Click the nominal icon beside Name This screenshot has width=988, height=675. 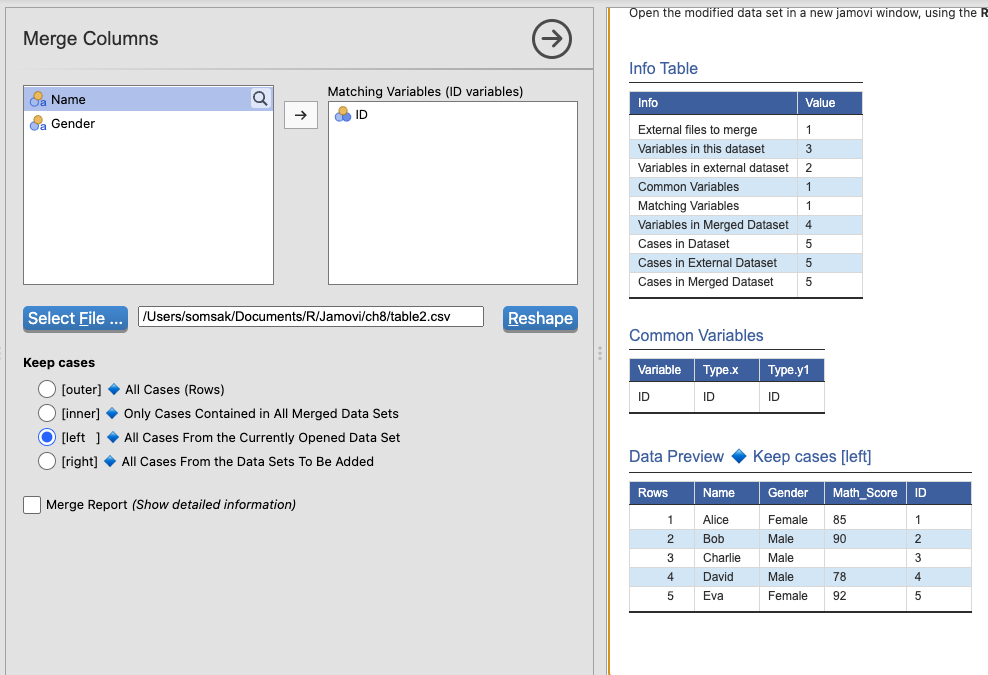pyautogui.click(x=38, y=99)
